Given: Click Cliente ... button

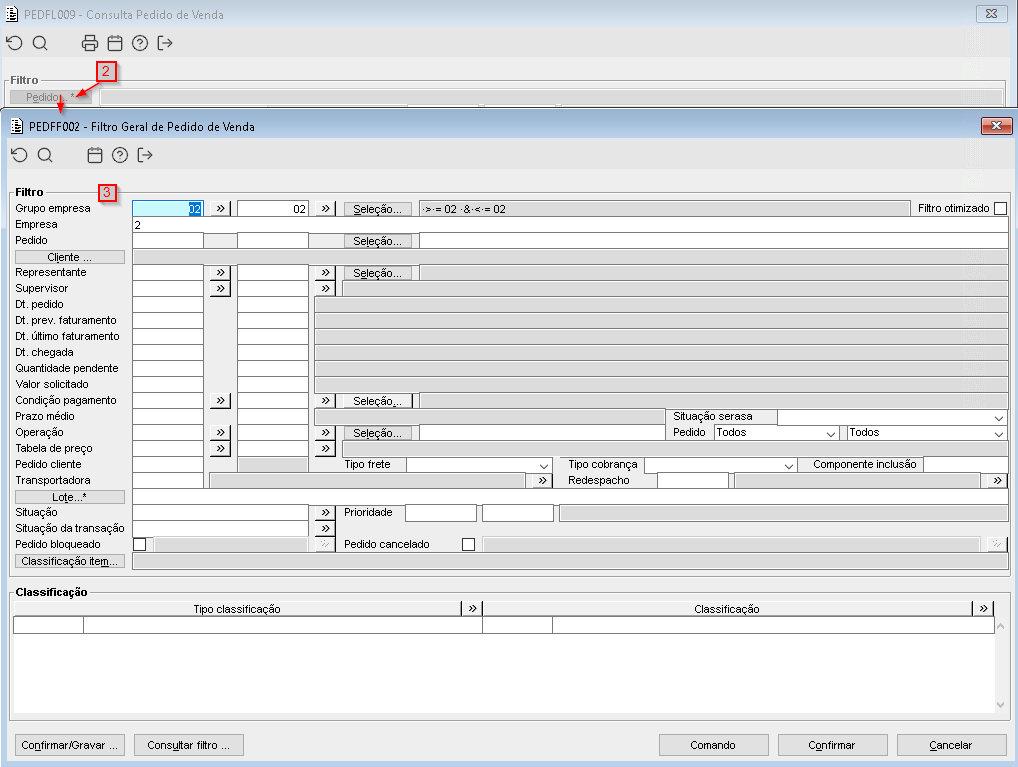Looking at the screenshot, I should click(69, 257).
